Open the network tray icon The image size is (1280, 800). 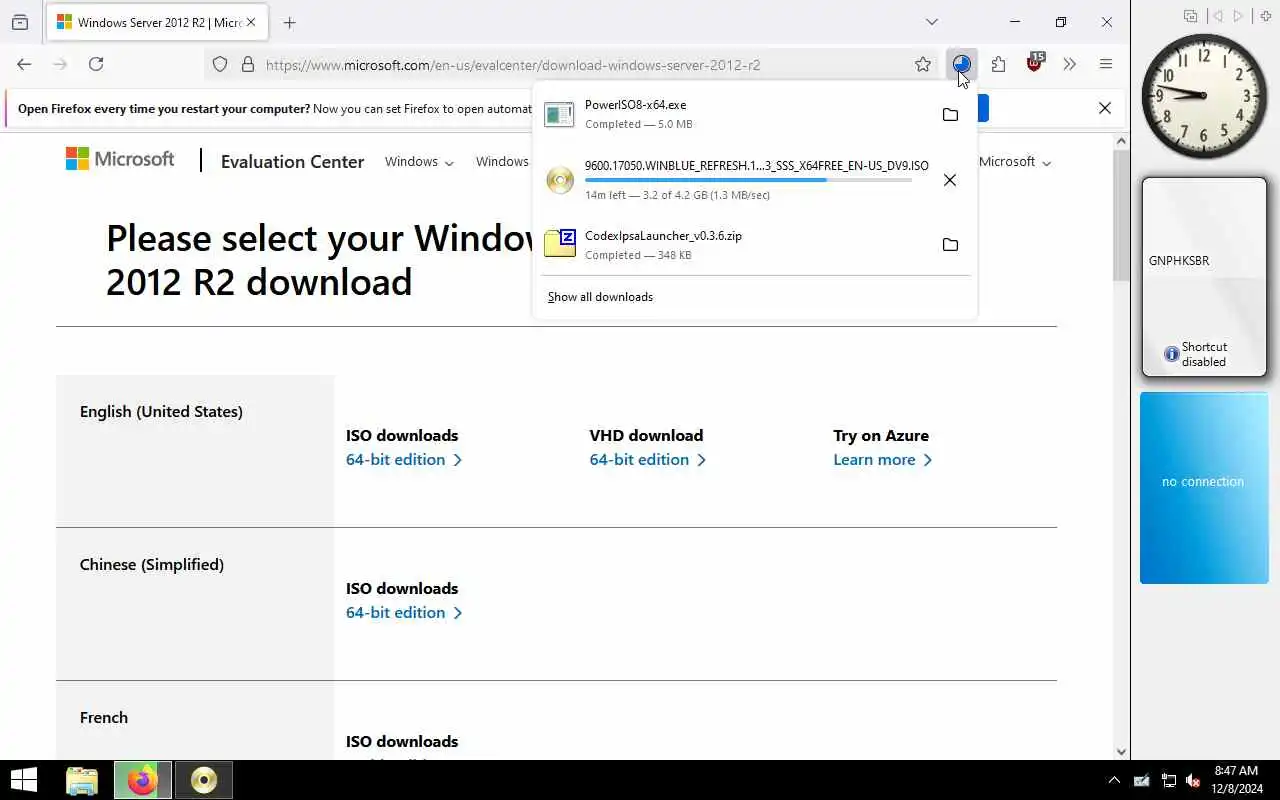(x=1168, y=781)
